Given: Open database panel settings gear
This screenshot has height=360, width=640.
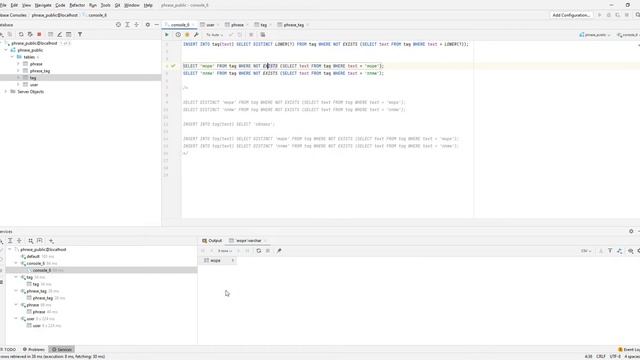Looking at the screenshot, I should click(148, 25).
